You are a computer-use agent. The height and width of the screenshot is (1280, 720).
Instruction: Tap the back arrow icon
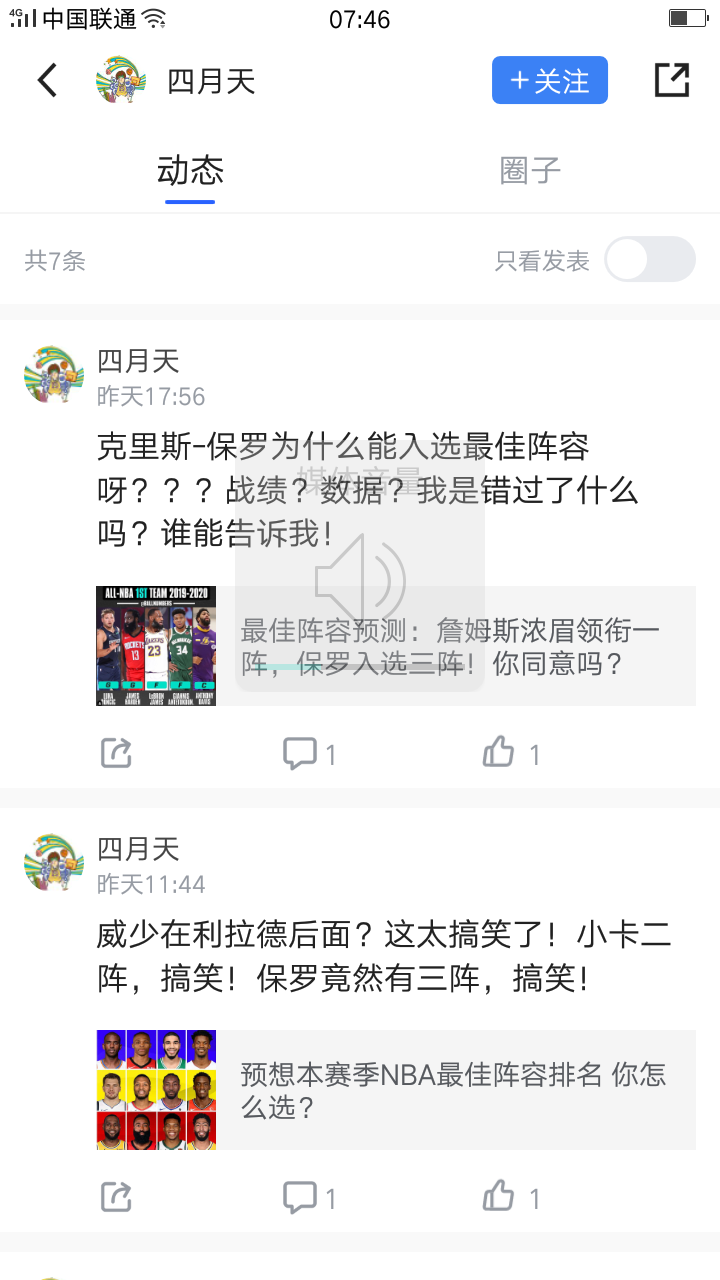tap(47, 80)
